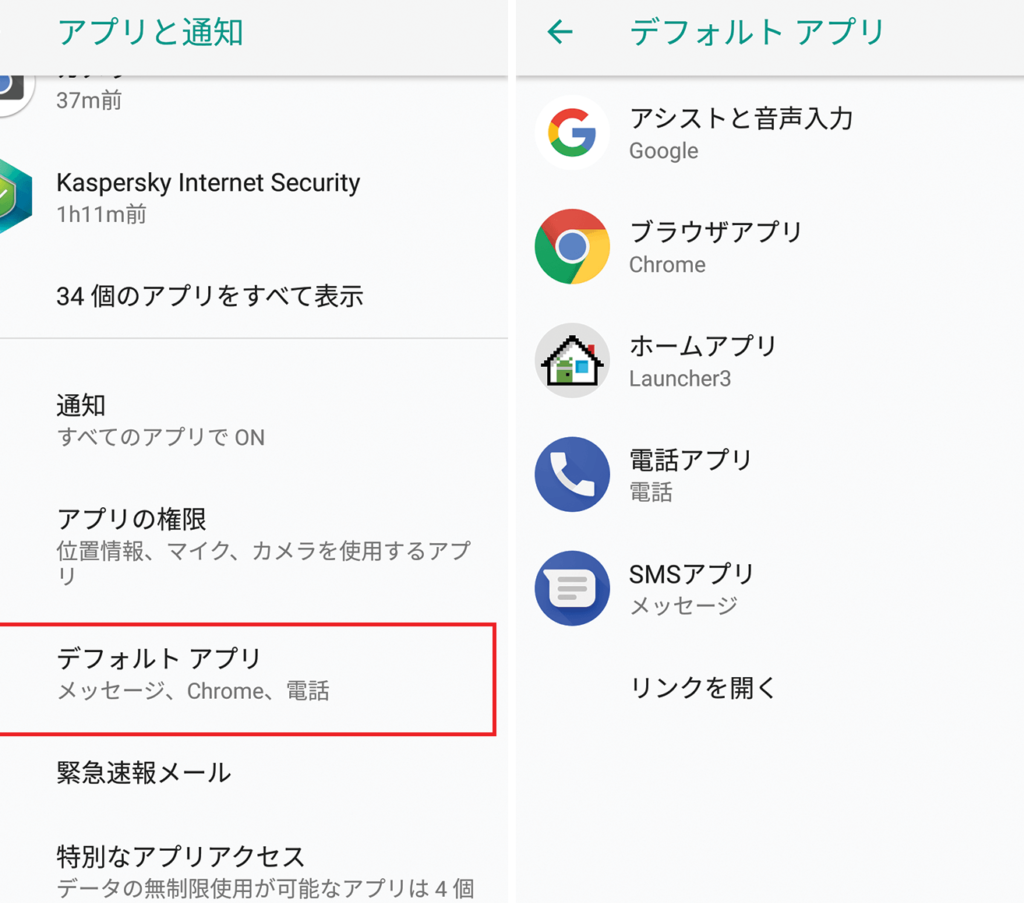
Task: Tap the Google assistant icon
Action: [x=572, y=133]
